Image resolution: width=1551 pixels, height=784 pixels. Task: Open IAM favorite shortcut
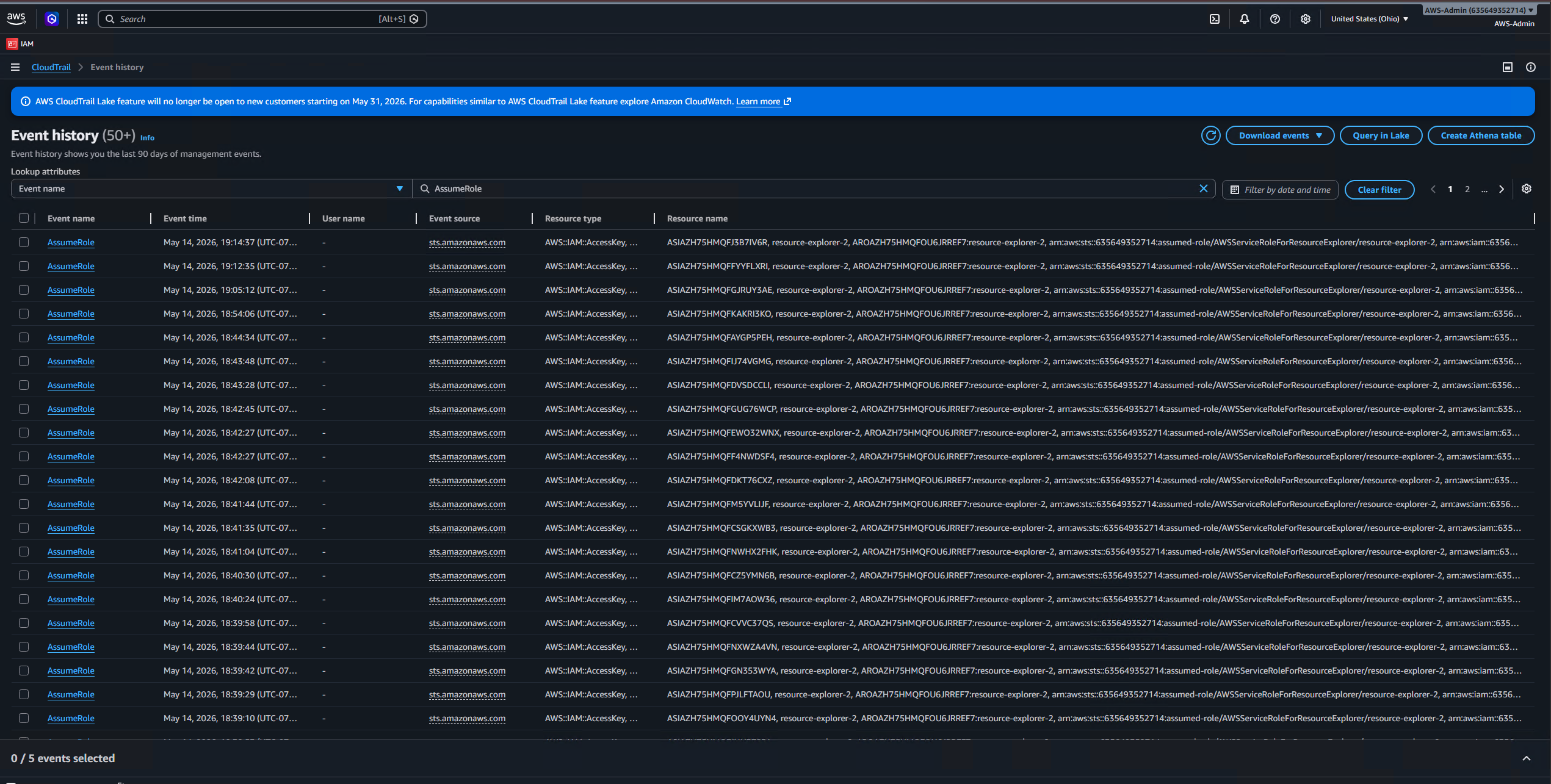[x=20, y=44]
